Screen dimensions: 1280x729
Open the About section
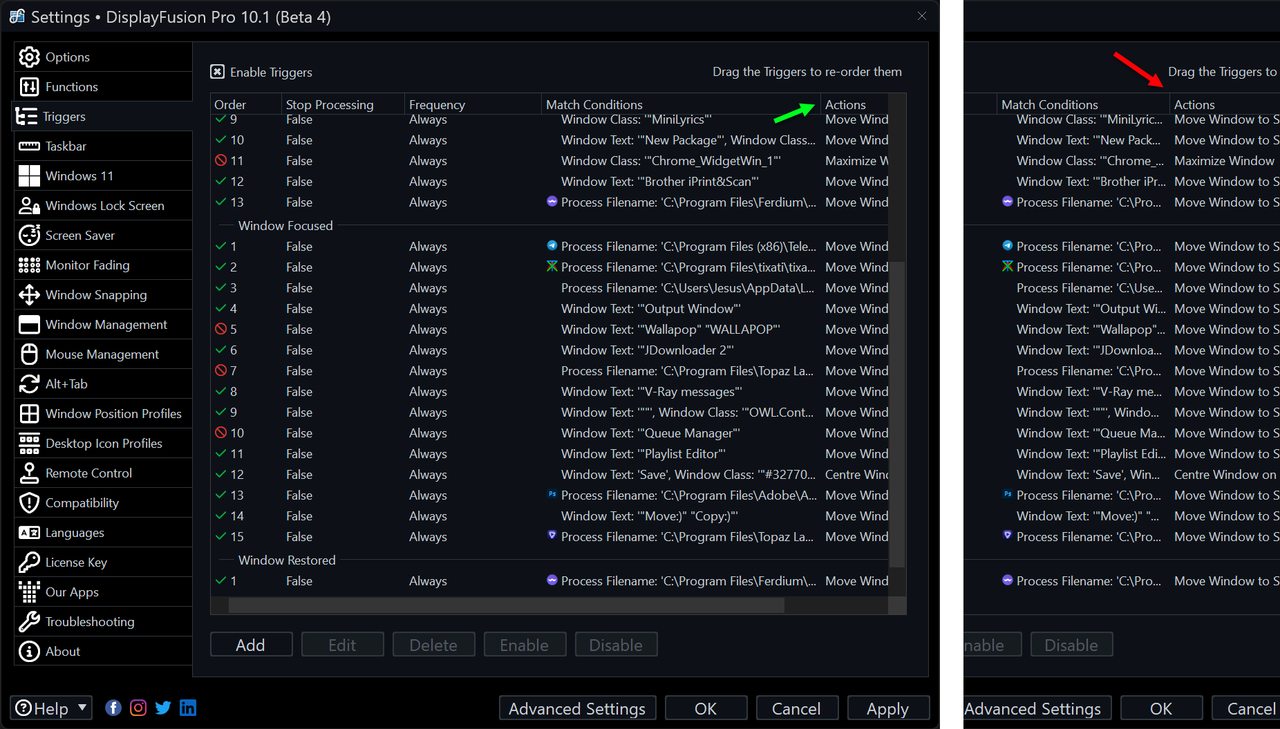(x=102, y=651)
